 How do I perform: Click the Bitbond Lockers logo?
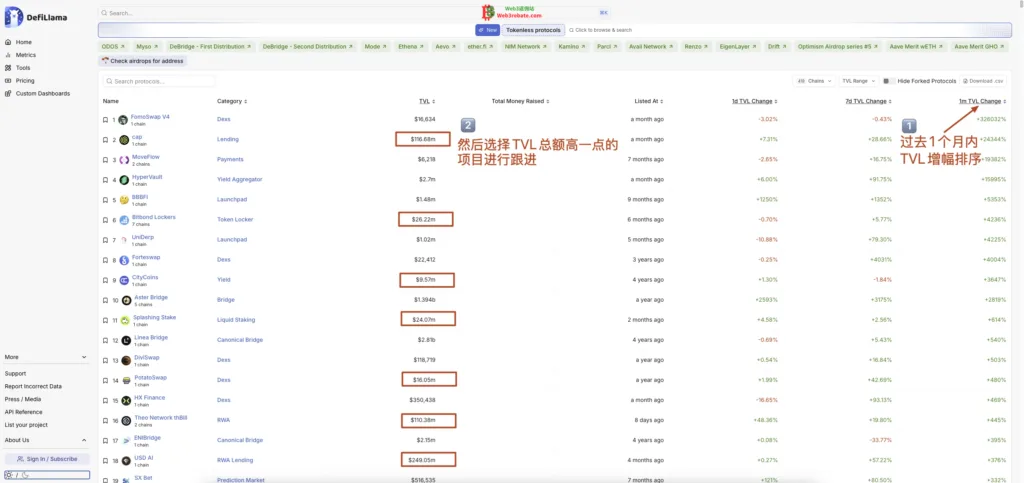pos(123,220)
